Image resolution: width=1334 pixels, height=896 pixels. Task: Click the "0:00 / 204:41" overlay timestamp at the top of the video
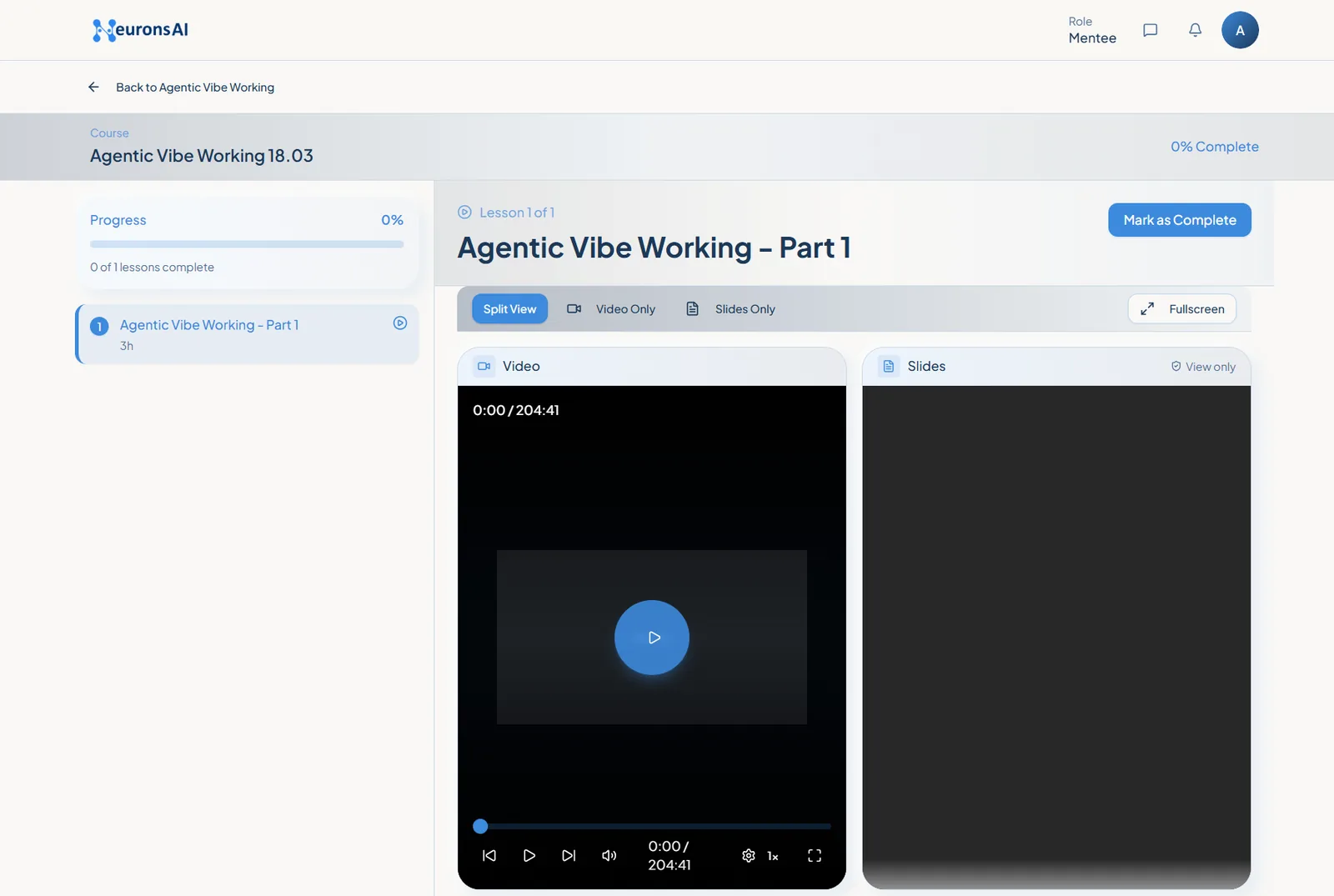coord(516,410)
